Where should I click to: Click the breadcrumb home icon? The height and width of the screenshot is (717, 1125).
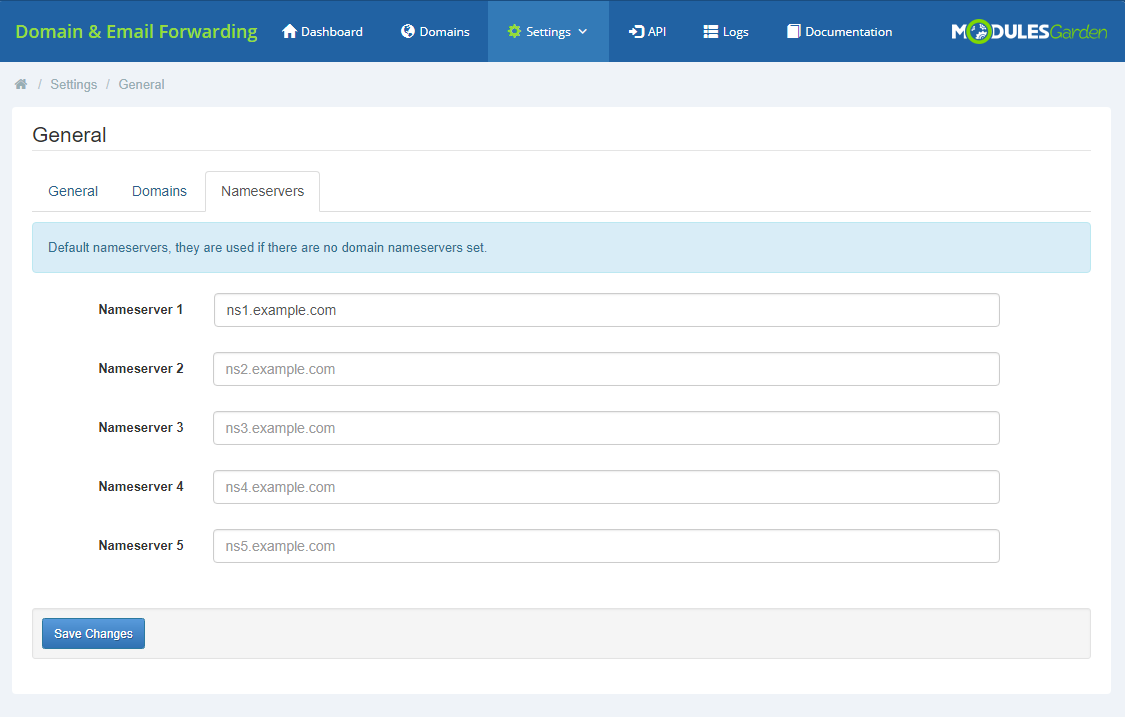21,84
